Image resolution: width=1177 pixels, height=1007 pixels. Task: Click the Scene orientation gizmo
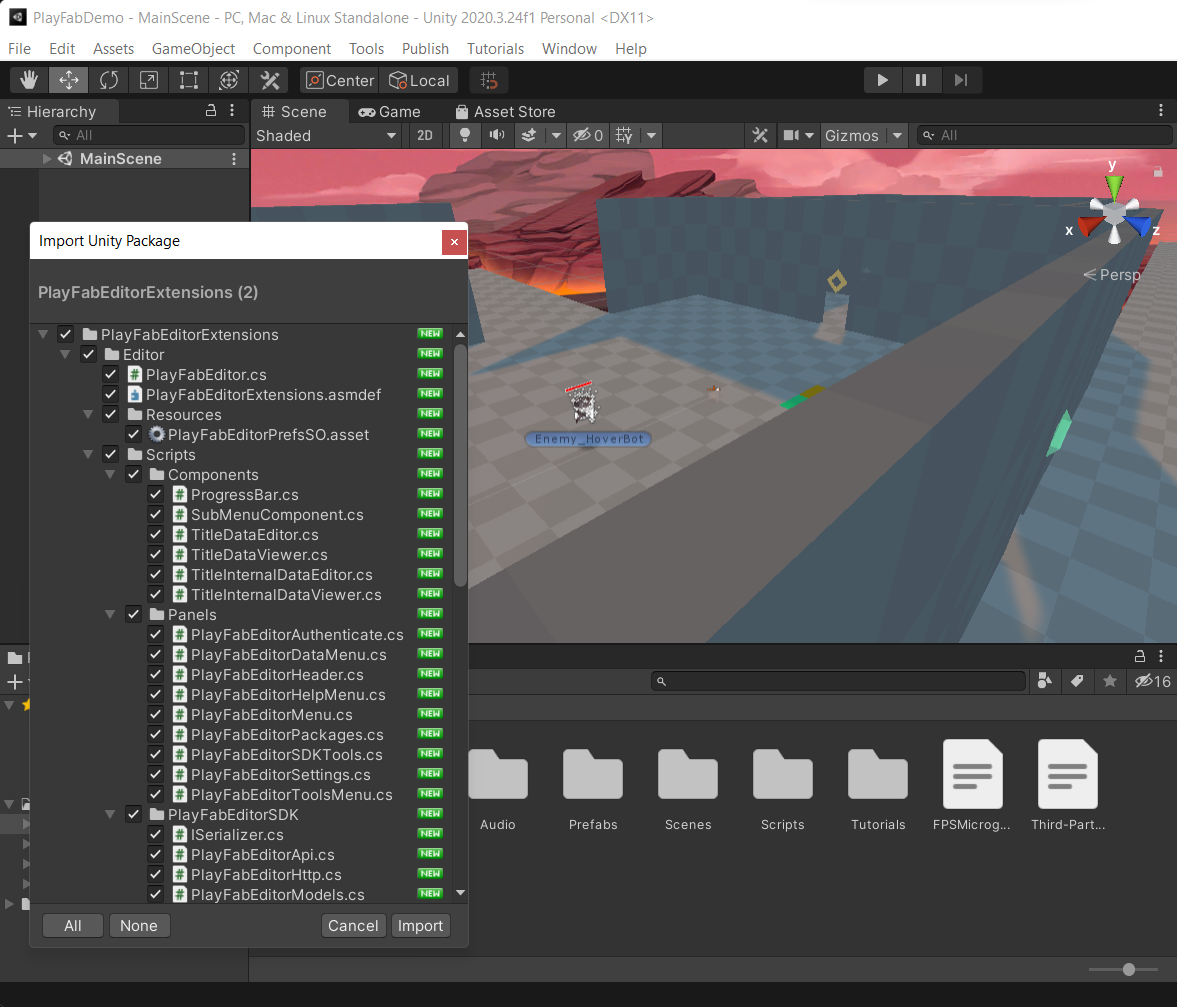pos(1115,214)
